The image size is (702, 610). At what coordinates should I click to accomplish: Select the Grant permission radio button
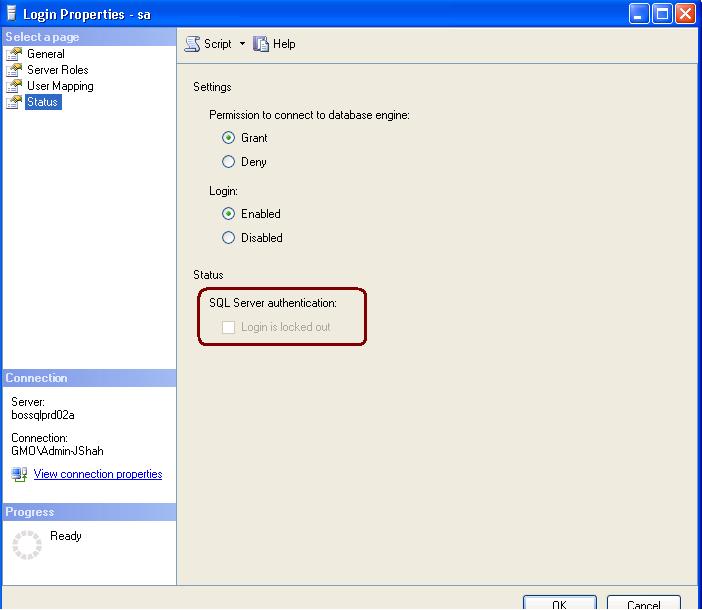tap(229, 138)
